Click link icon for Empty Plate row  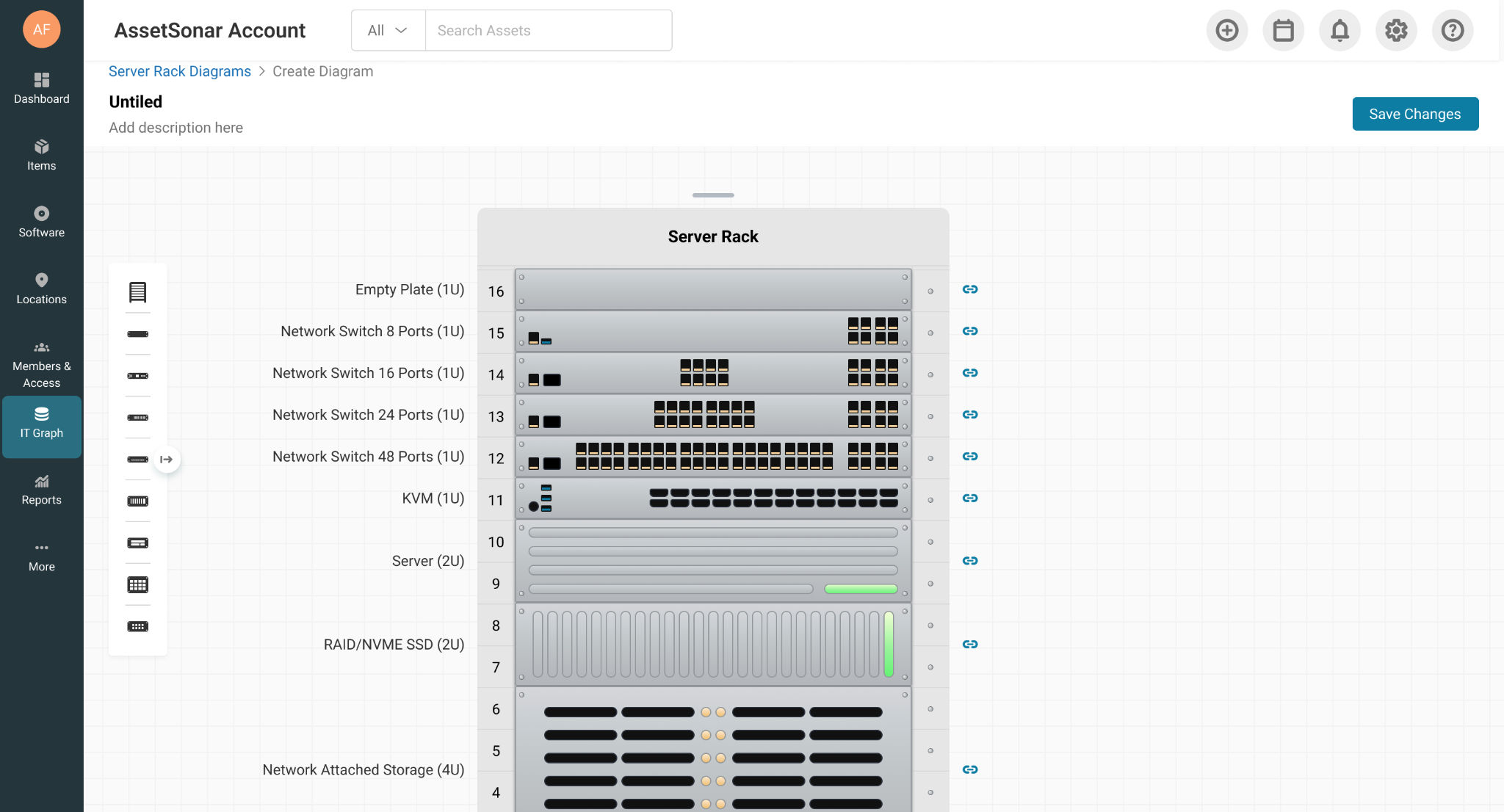[x=970, y=289]
